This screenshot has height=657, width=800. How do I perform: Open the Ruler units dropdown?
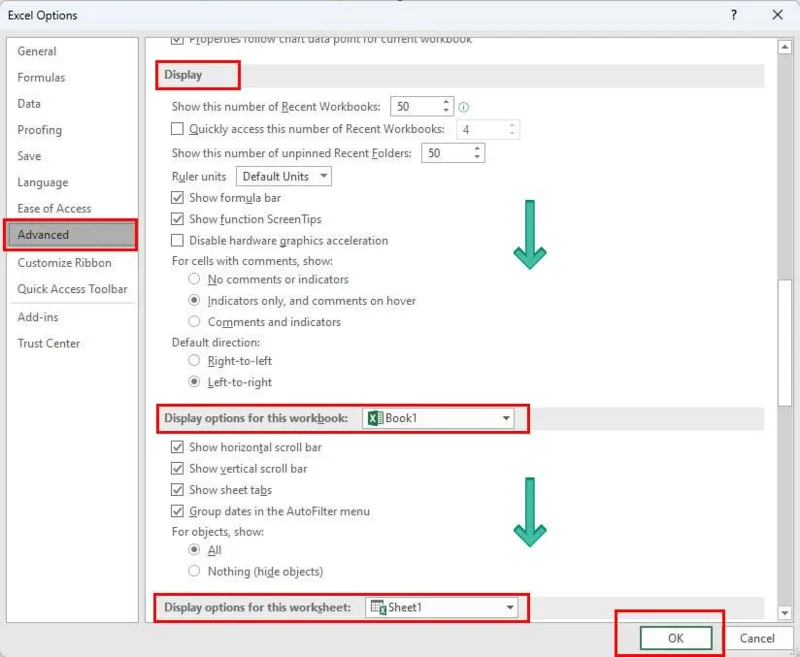[284, 177]
